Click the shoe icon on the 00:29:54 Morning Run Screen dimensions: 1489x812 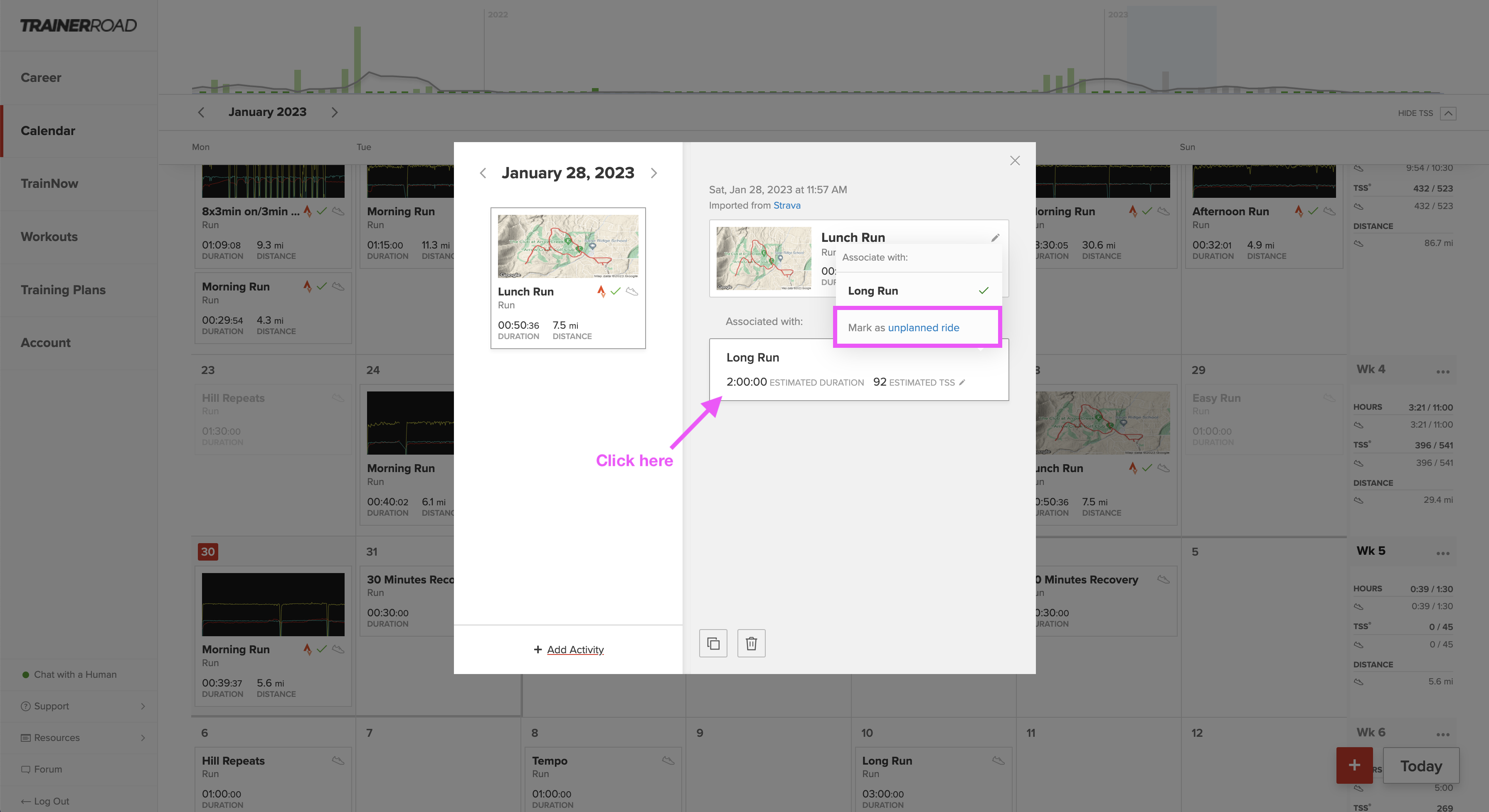coord(338,286)
